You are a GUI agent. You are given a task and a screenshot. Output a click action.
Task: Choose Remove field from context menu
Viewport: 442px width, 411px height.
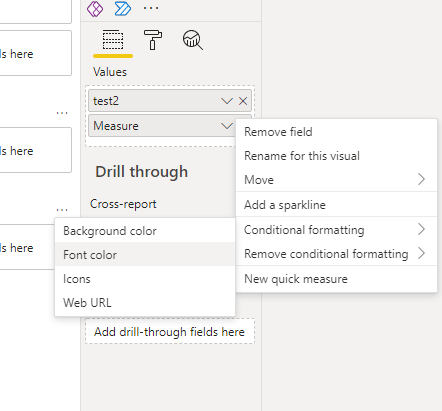click(x=336, y=132)
